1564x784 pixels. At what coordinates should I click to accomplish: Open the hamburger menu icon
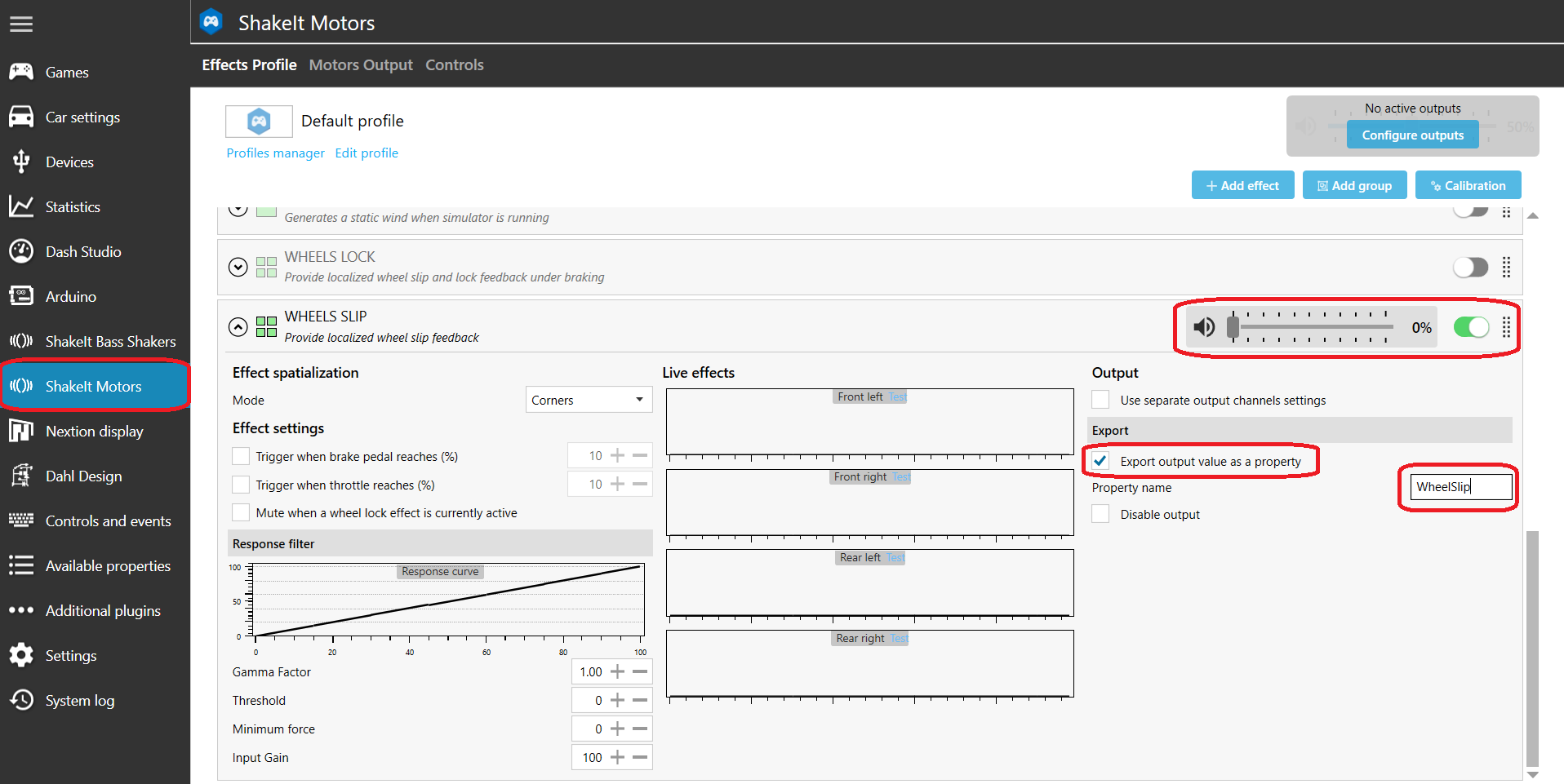21,24
